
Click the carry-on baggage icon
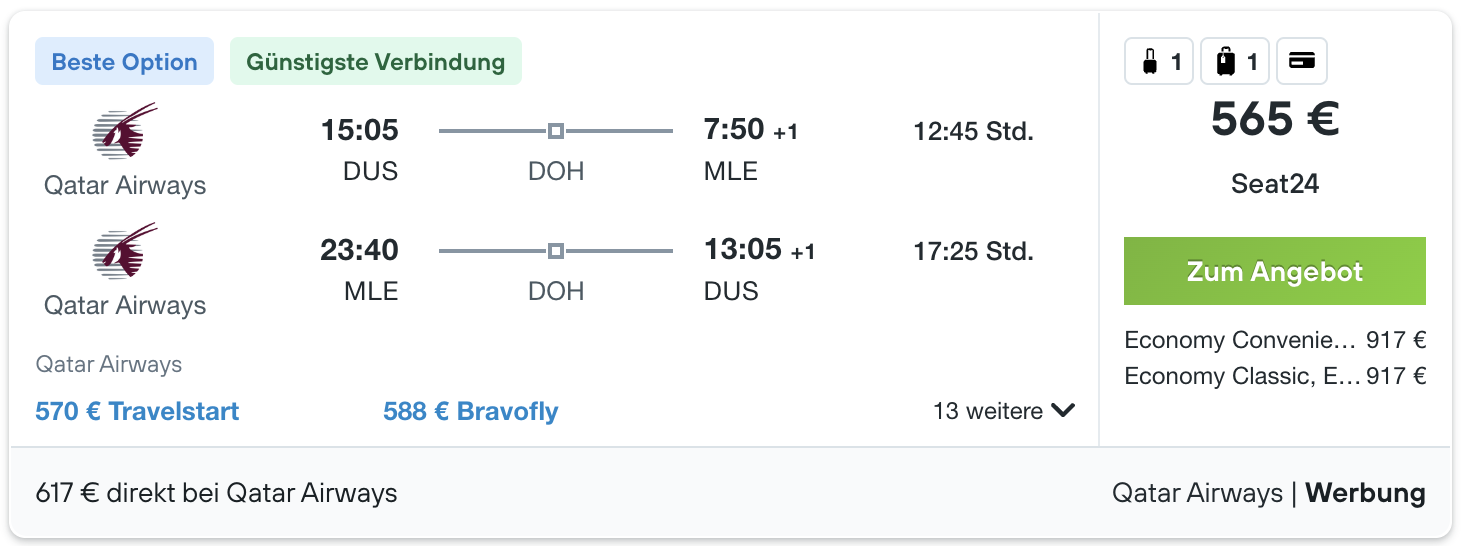(x=1150, y=62)
